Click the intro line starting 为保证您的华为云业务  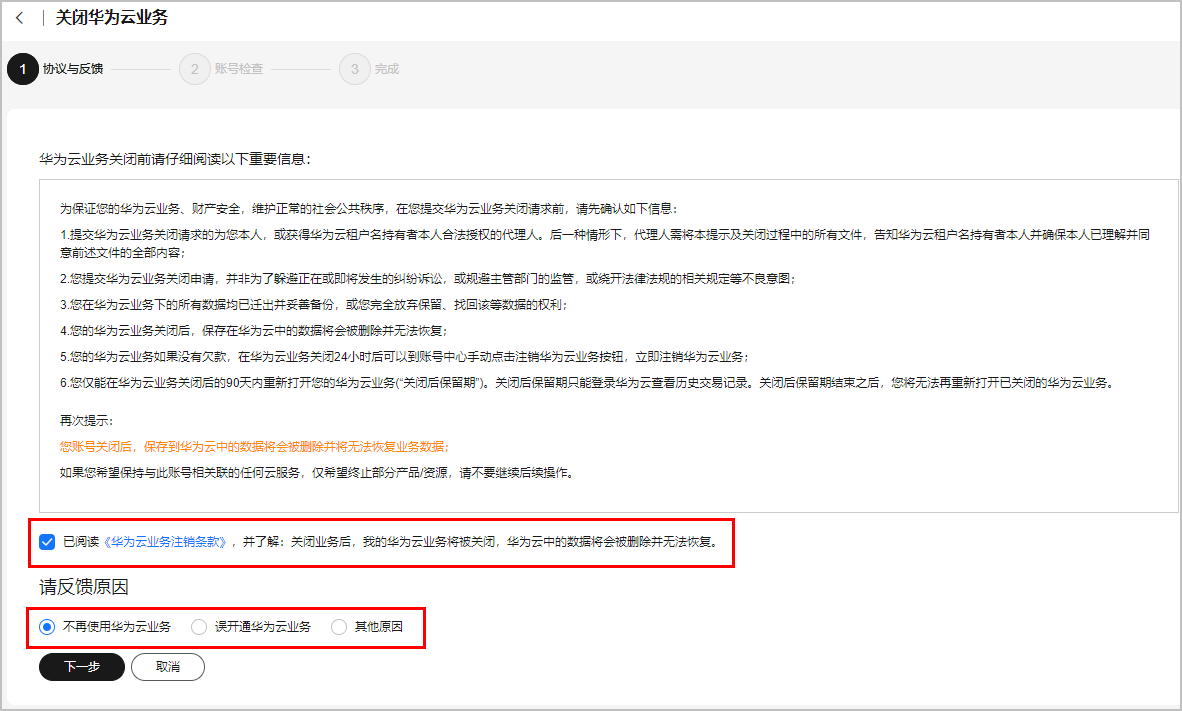tap(369, 209)
